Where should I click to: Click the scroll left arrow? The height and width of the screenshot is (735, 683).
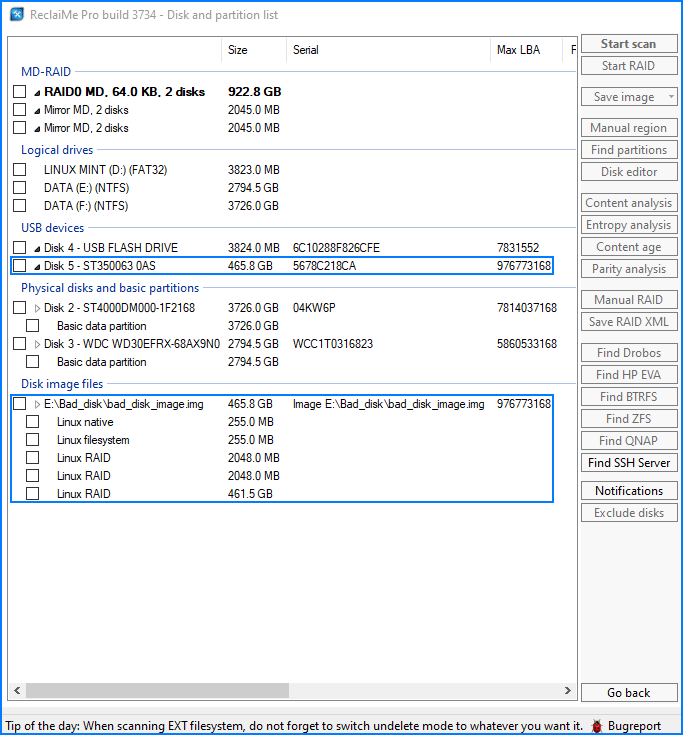click(x=17, y=690)
